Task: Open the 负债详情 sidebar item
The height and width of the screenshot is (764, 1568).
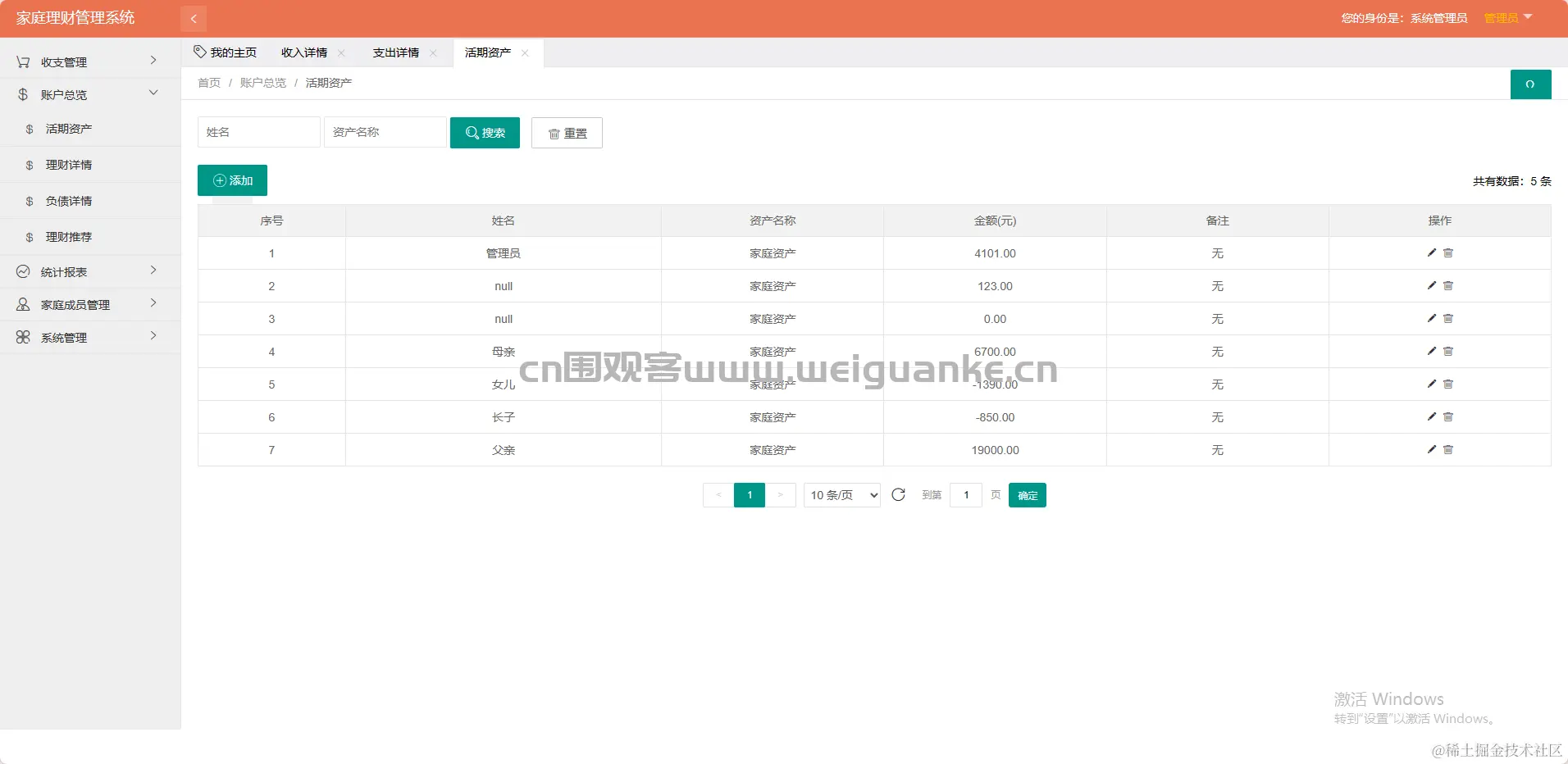Action: click(x=90, y=201)
